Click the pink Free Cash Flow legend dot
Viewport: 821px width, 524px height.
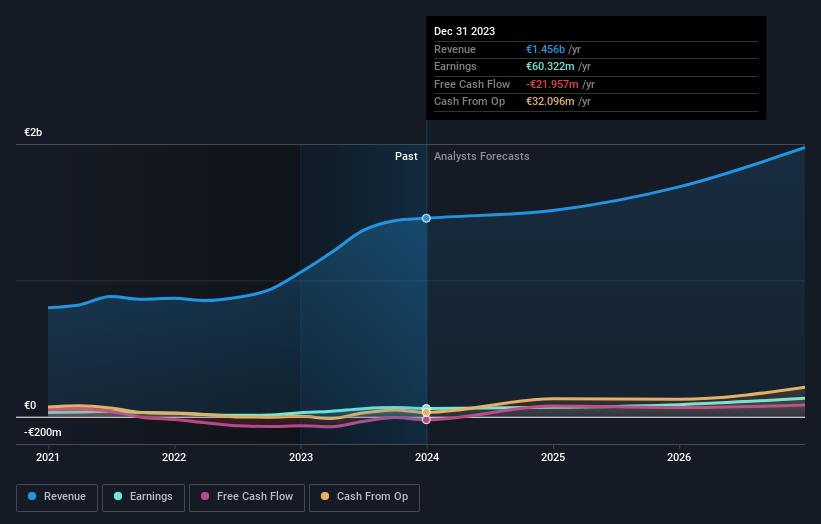[205, 496]
